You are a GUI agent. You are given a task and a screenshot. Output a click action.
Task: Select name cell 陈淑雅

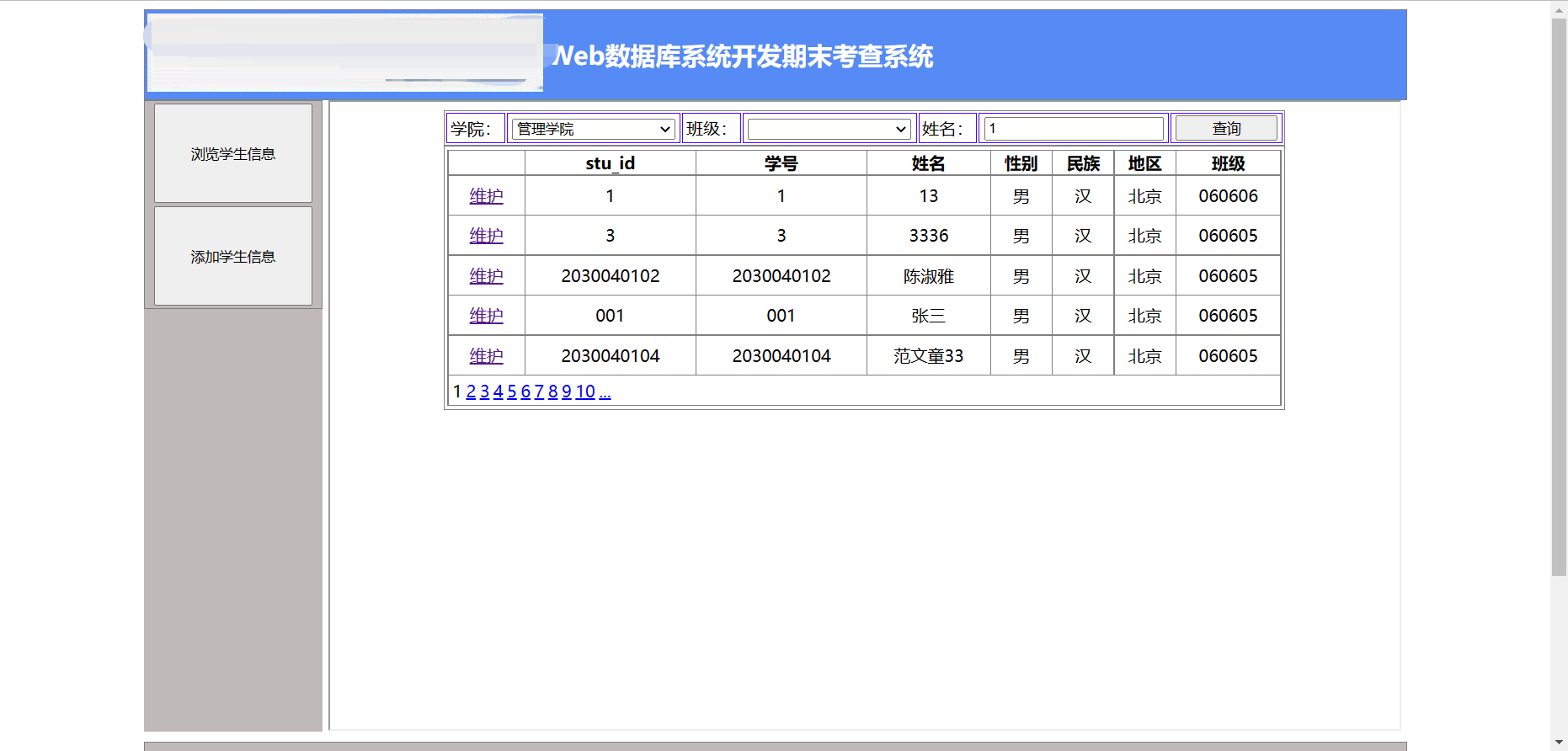(x=929, y=276)
